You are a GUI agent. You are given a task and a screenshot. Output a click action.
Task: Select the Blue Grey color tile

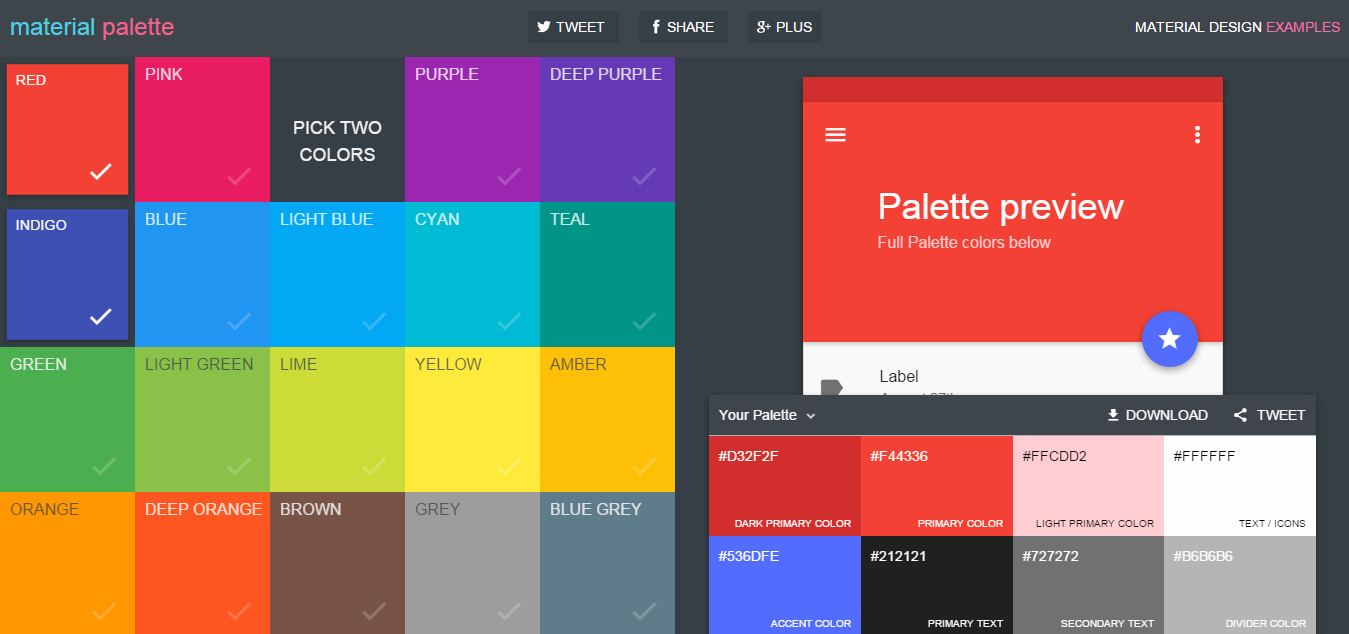pyautogui.click(x=607, y=563)
